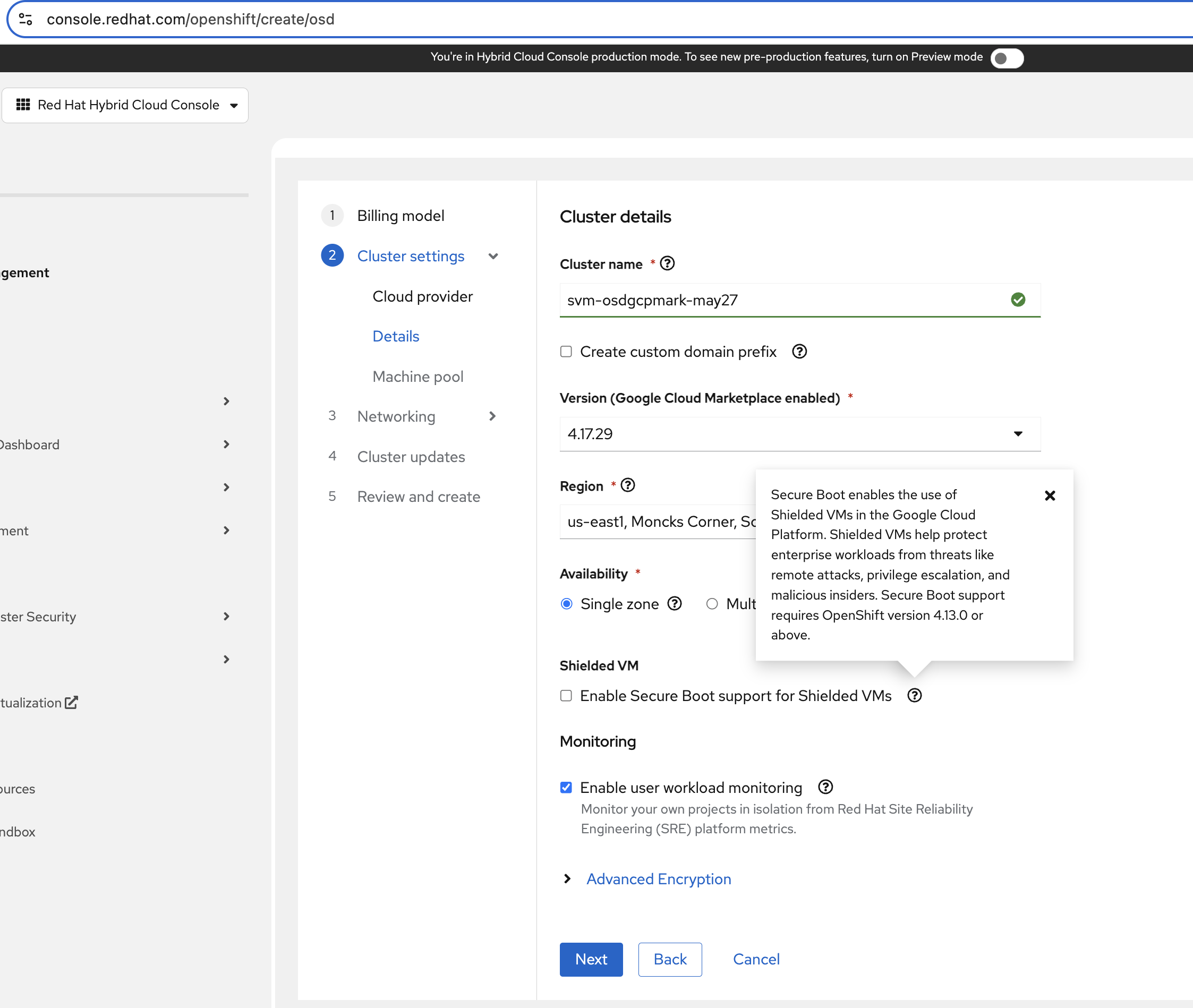The height and width of the screenshot is (1008, 1193).
Task: Click the Region help icon
Action: pos(627,485)
